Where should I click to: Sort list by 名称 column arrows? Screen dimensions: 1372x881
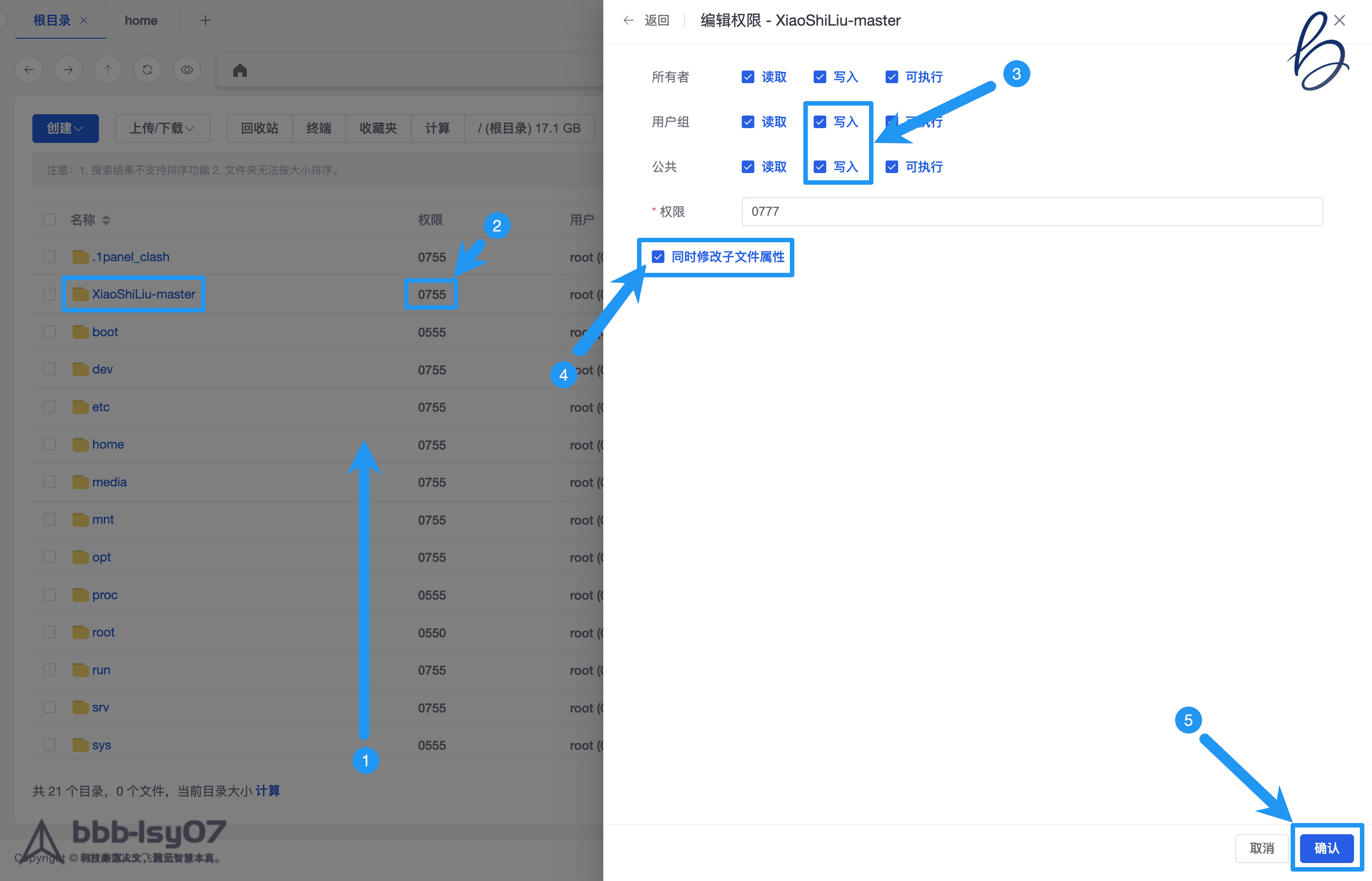coord(106,220)
